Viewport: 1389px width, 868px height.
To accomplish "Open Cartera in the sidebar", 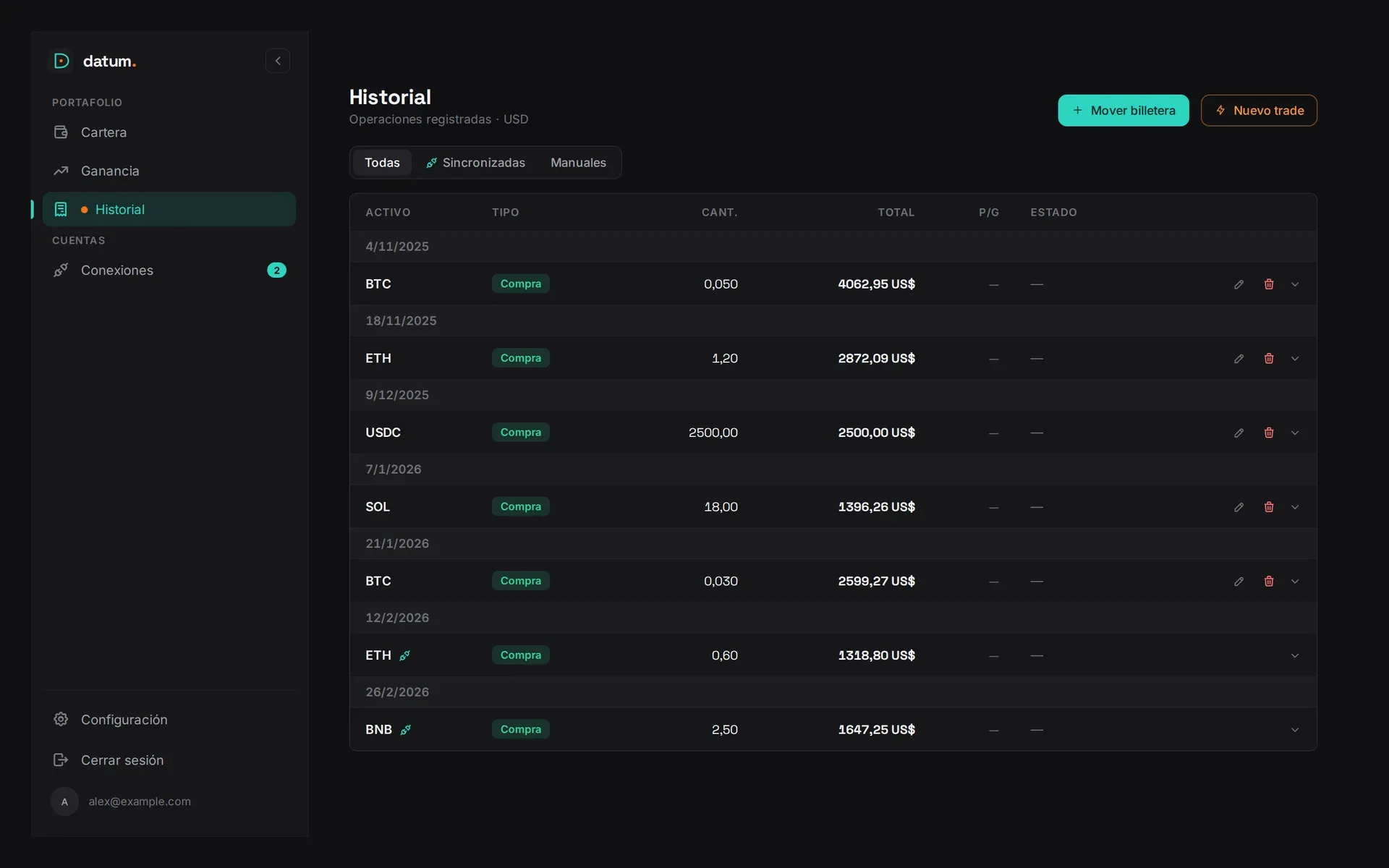I will click(169, 132).
